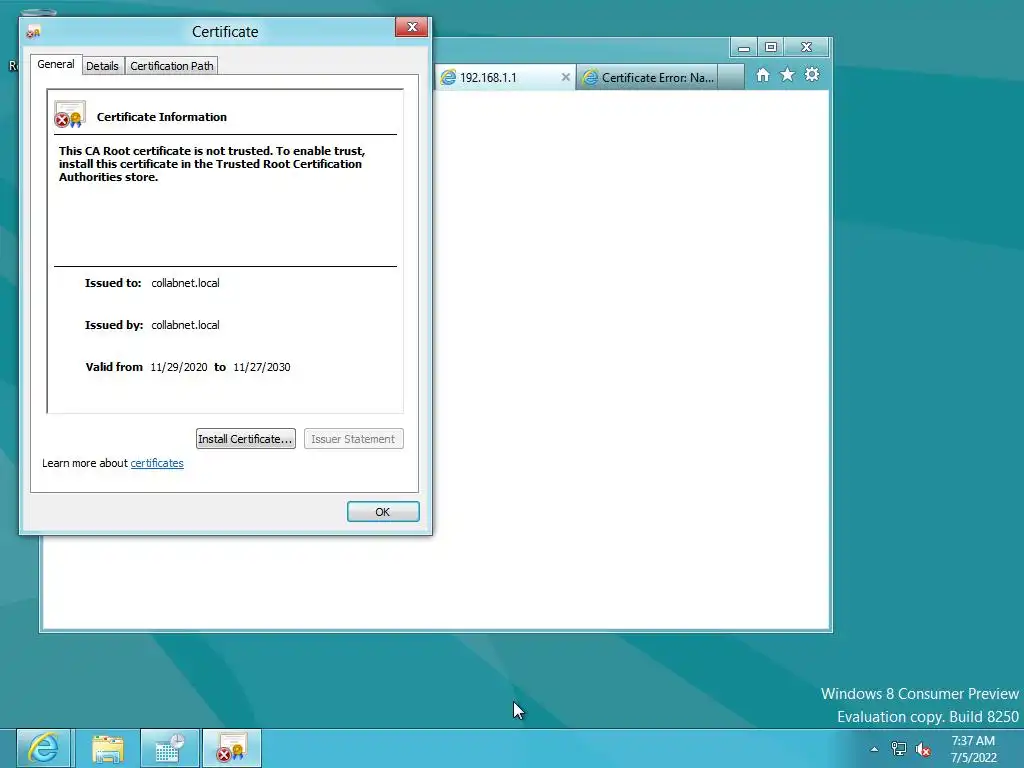Open the Tools gear menu in Internet Explorer
The image size is (1024, 768).
click(x=812, y=74)
